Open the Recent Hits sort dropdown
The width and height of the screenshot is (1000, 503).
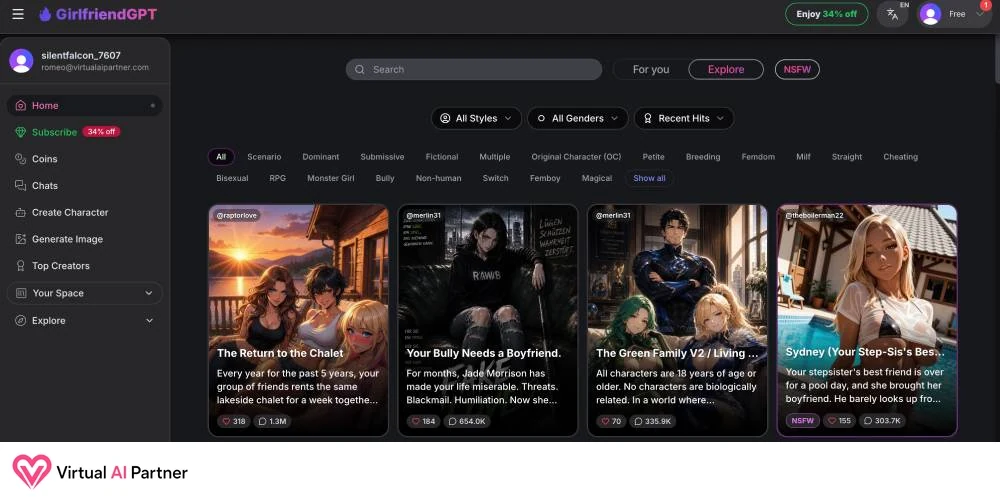[684, 118]
